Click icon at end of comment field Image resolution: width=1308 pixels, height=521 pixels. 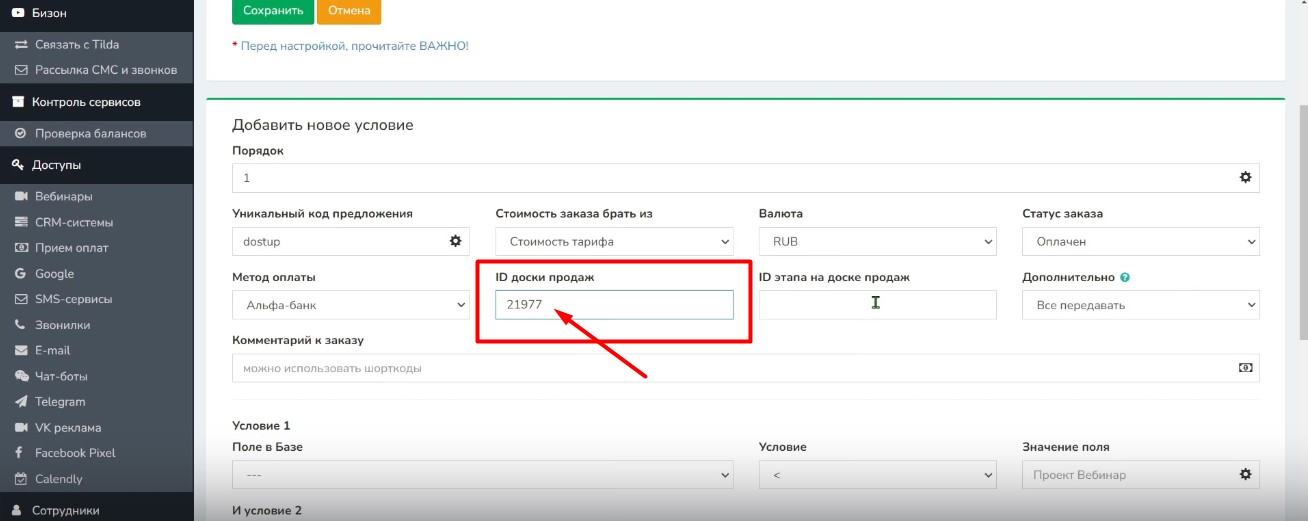click(1245, 368)
